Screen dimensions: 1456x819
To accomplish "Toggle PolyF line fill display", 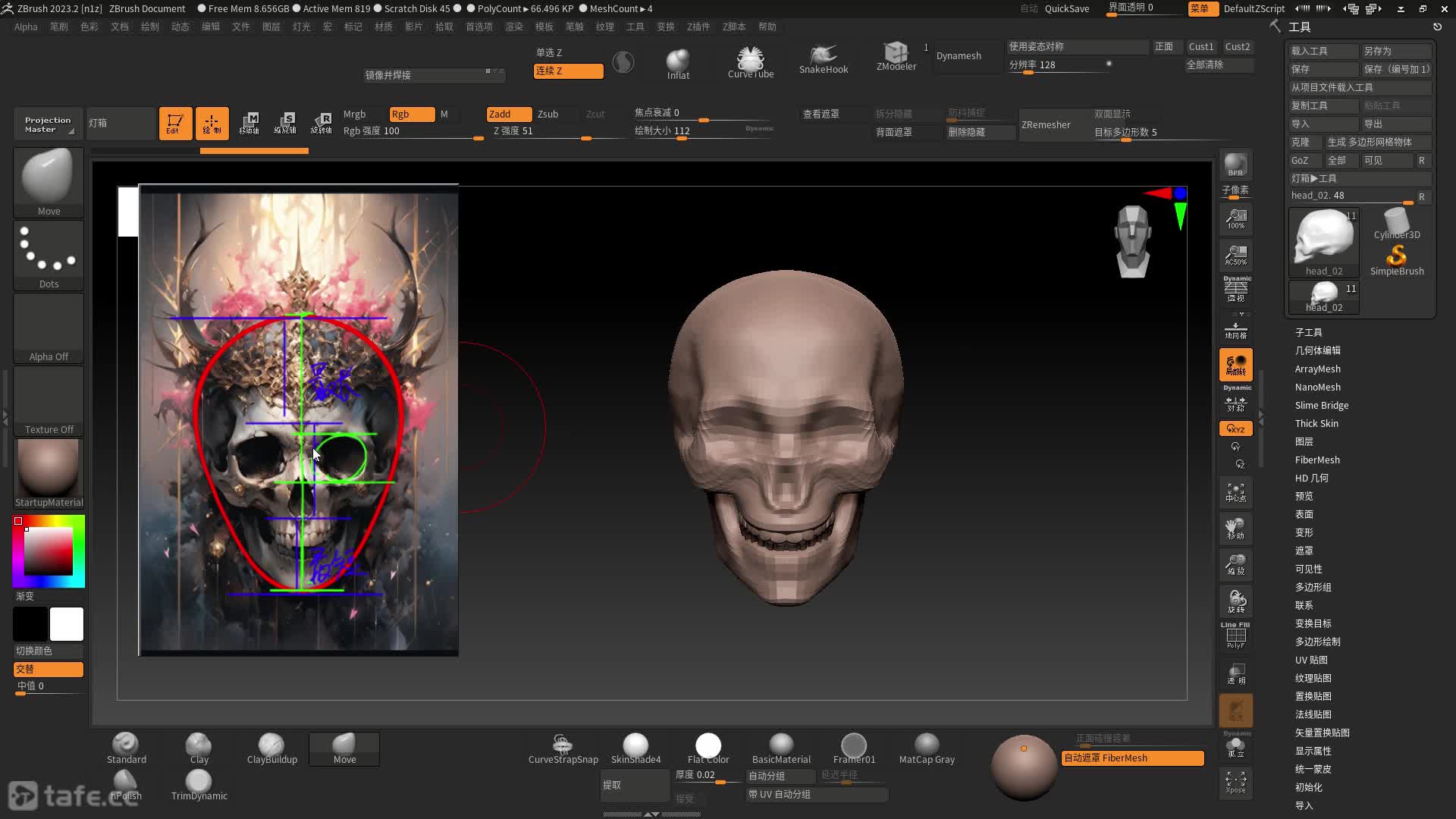I will tap(1236, 636).
